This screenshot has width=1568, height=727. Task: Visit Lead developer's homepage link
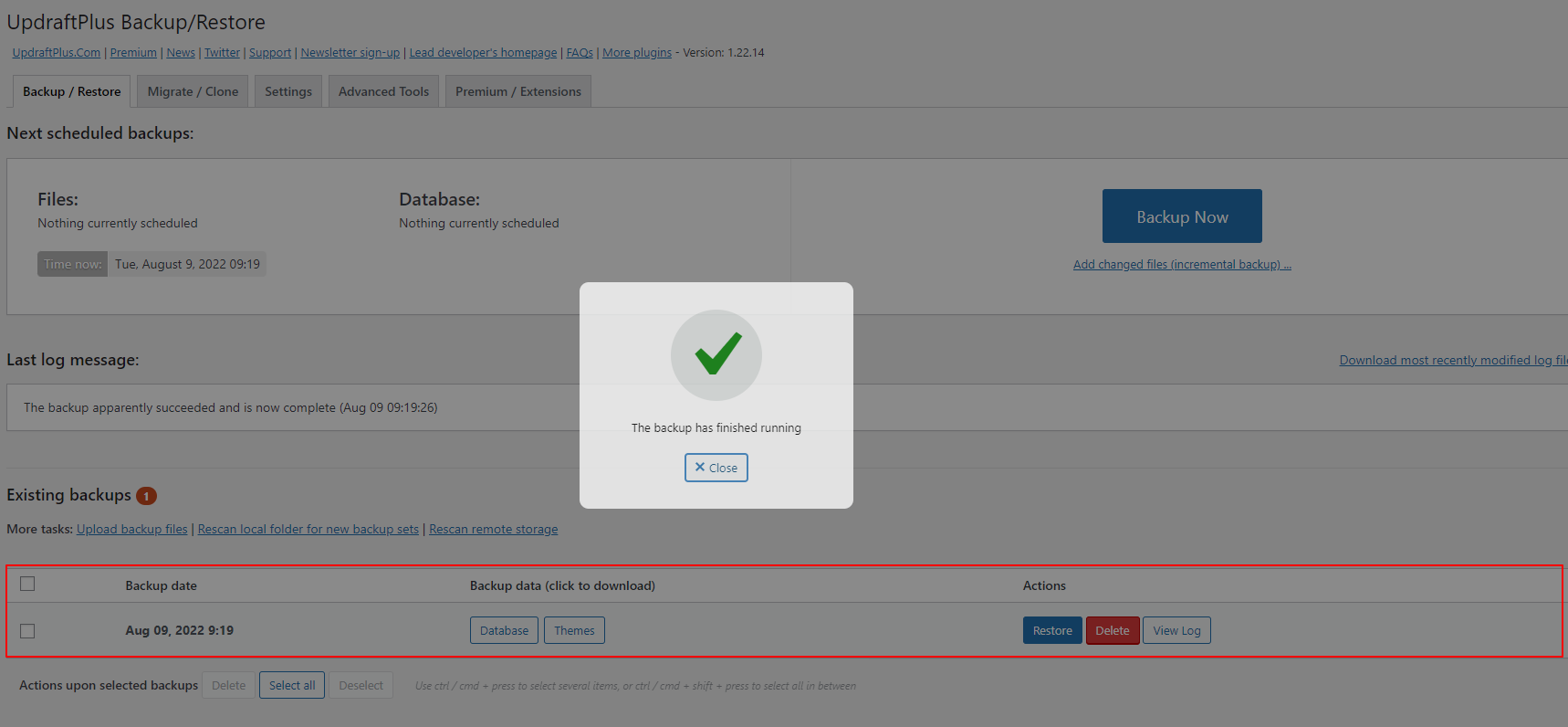pyautogui.click(x=483, y=53)
